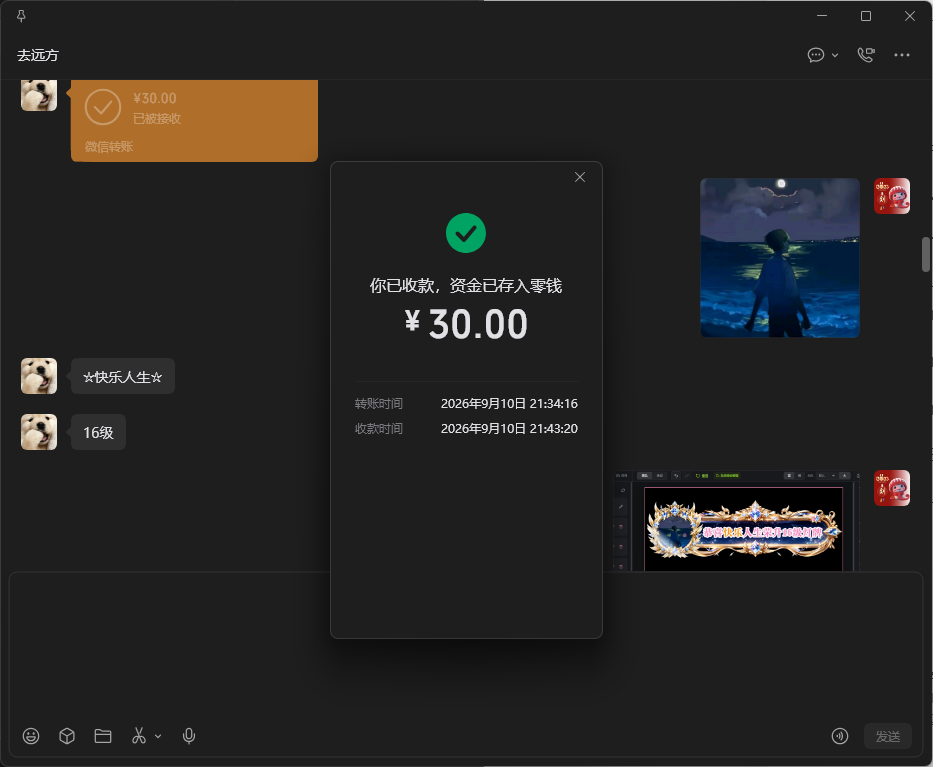Viewport: 933px width, 767px height.
Task: Click the ☆快乐人生☆ message bubble
Action: point(123,376)
